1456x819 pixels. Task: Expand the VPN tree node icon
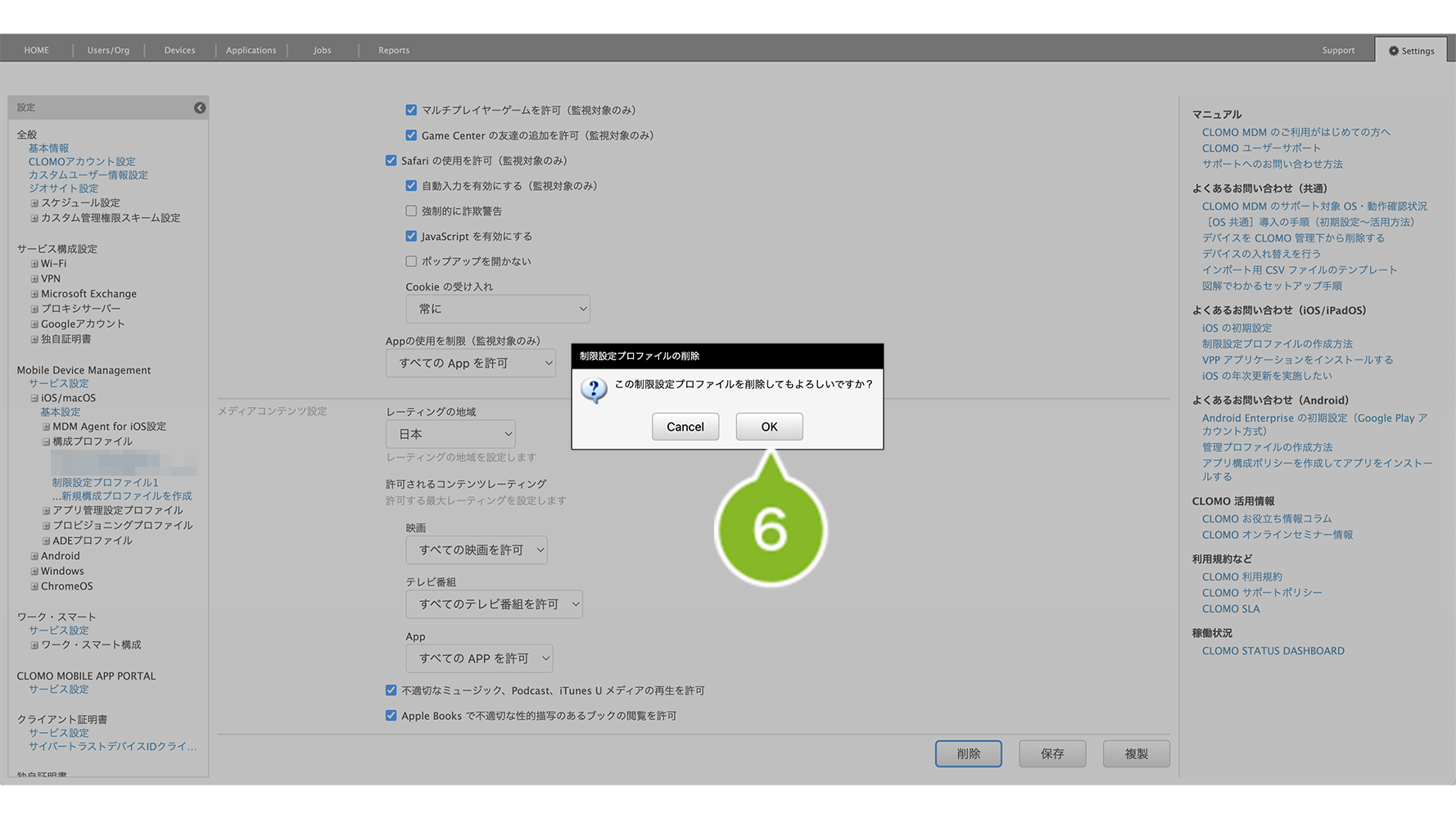point(34,279)
